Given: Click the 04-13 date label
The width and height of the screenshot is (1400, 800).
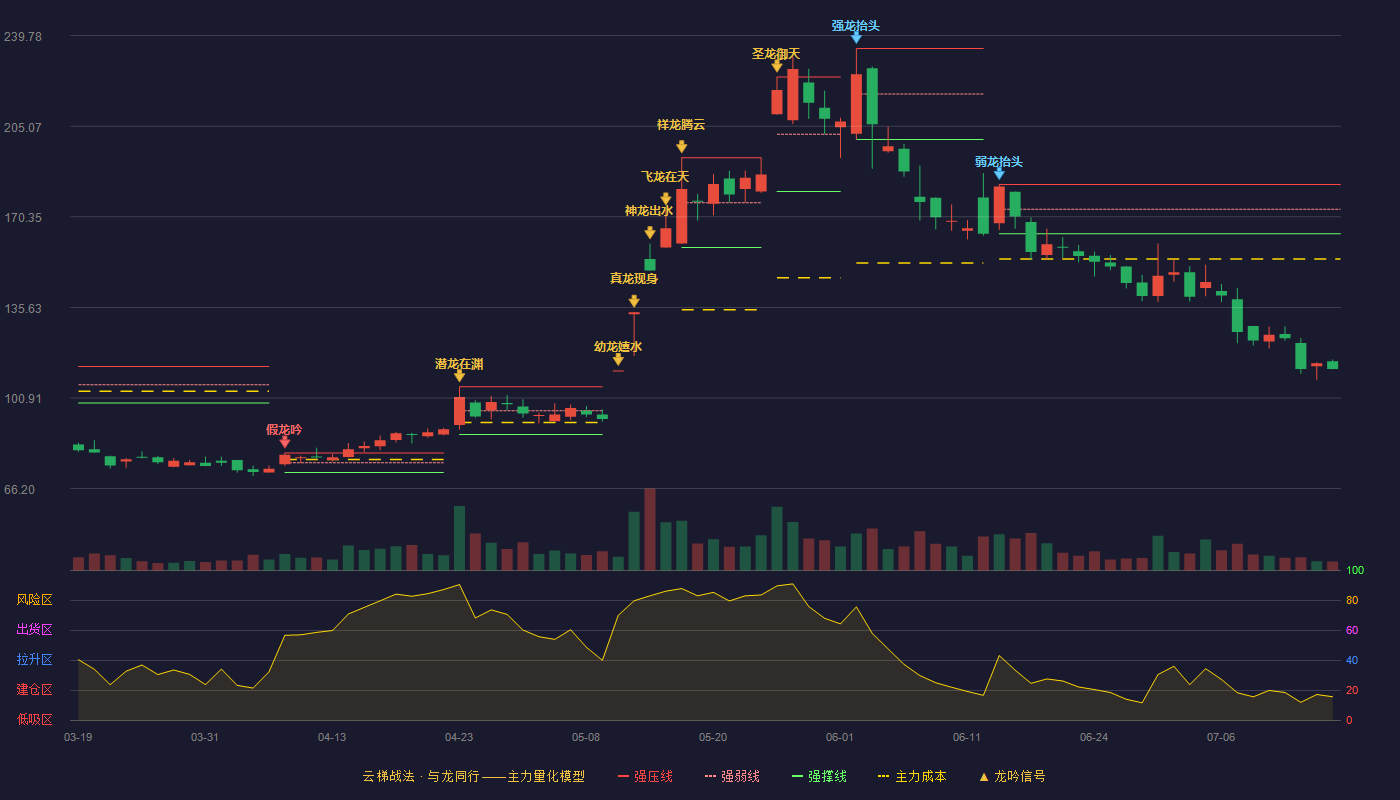Looking at the screenshot, I should pos(332,737).
